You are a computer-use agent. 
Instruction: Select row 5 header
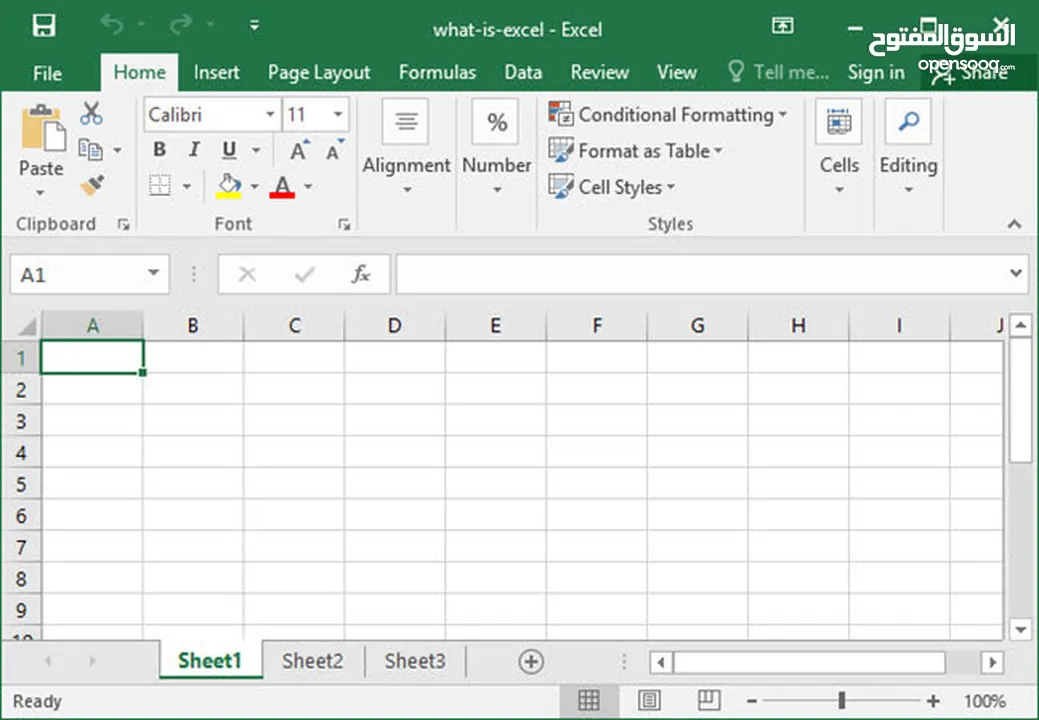click(x=21, y=484)
